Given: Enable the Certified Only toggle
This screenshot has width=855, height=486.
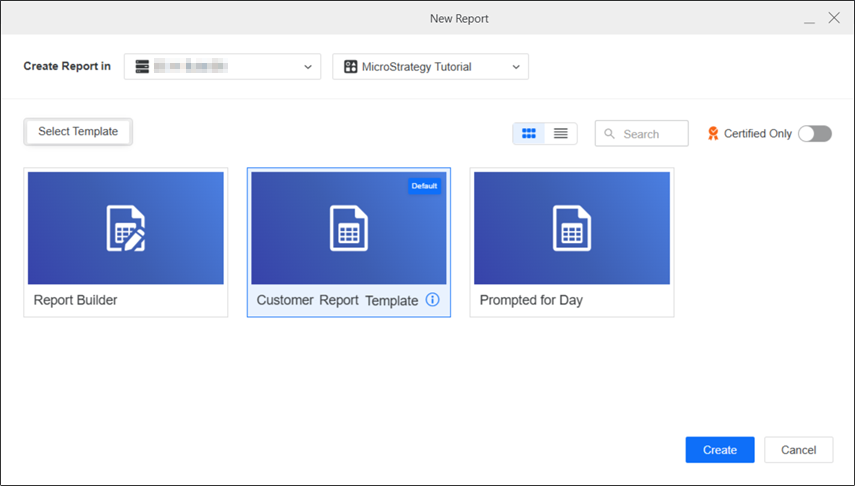Looking at the screenshot, I should (x=814, y=134).
